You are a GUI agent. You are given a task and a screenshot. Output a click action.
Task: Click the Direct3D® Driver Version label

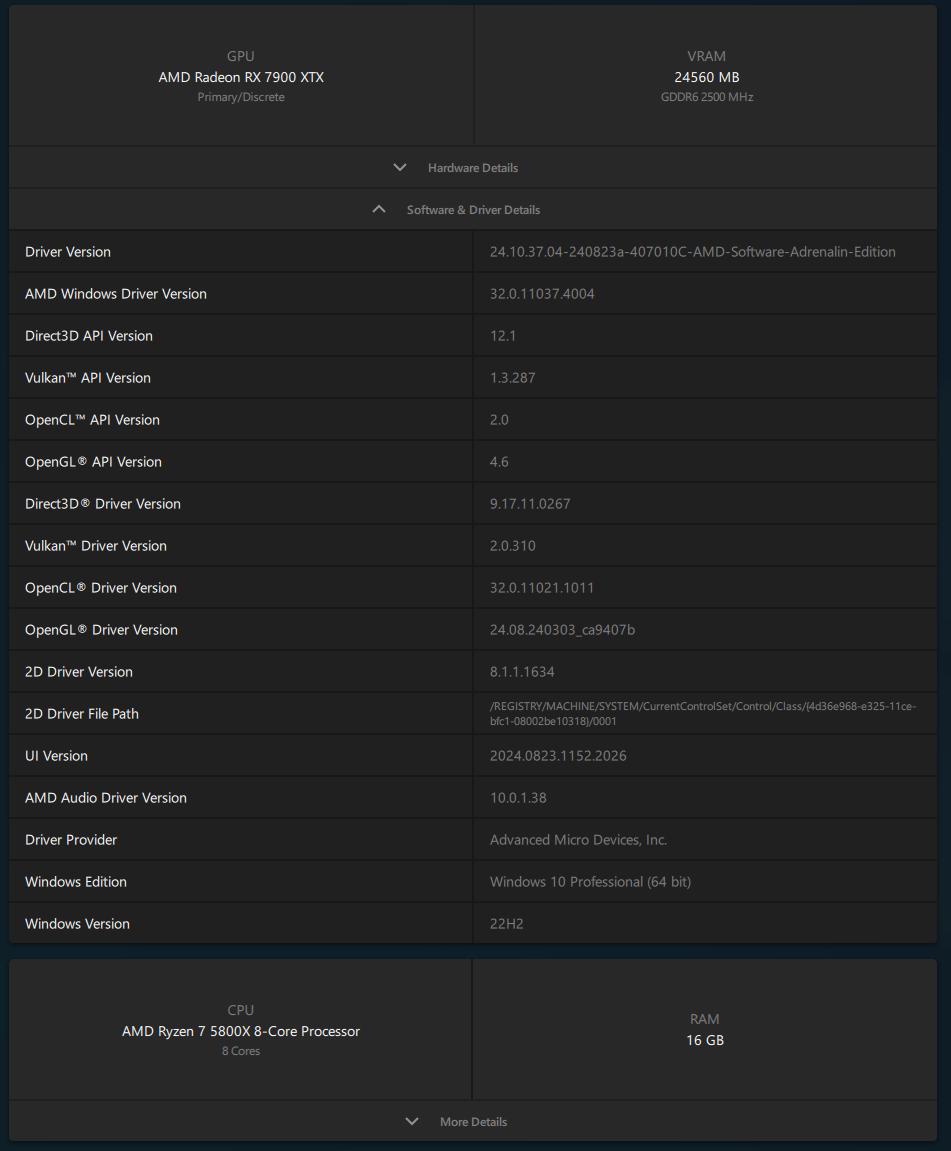click(103, 504)
